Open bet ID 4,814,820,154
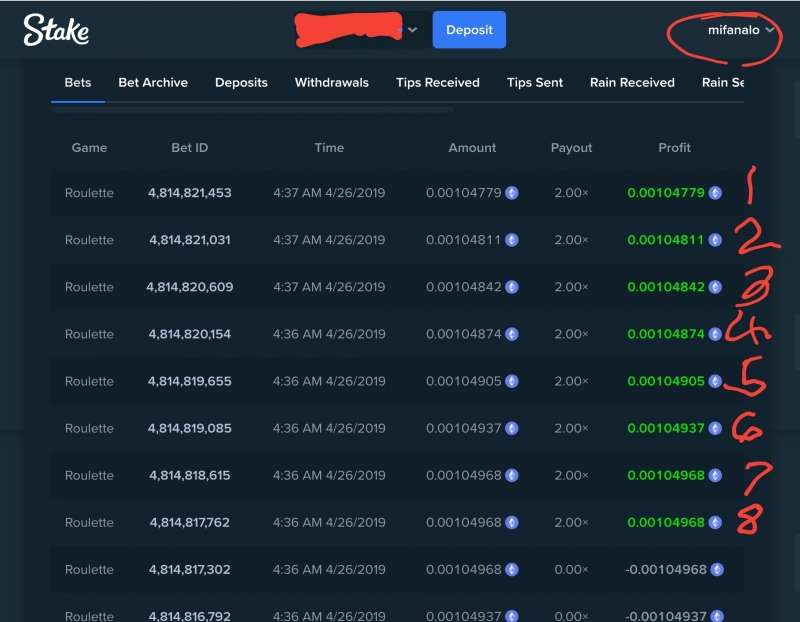Image resolution: width=800 pixels, height=622 pixels. point(189,334)
